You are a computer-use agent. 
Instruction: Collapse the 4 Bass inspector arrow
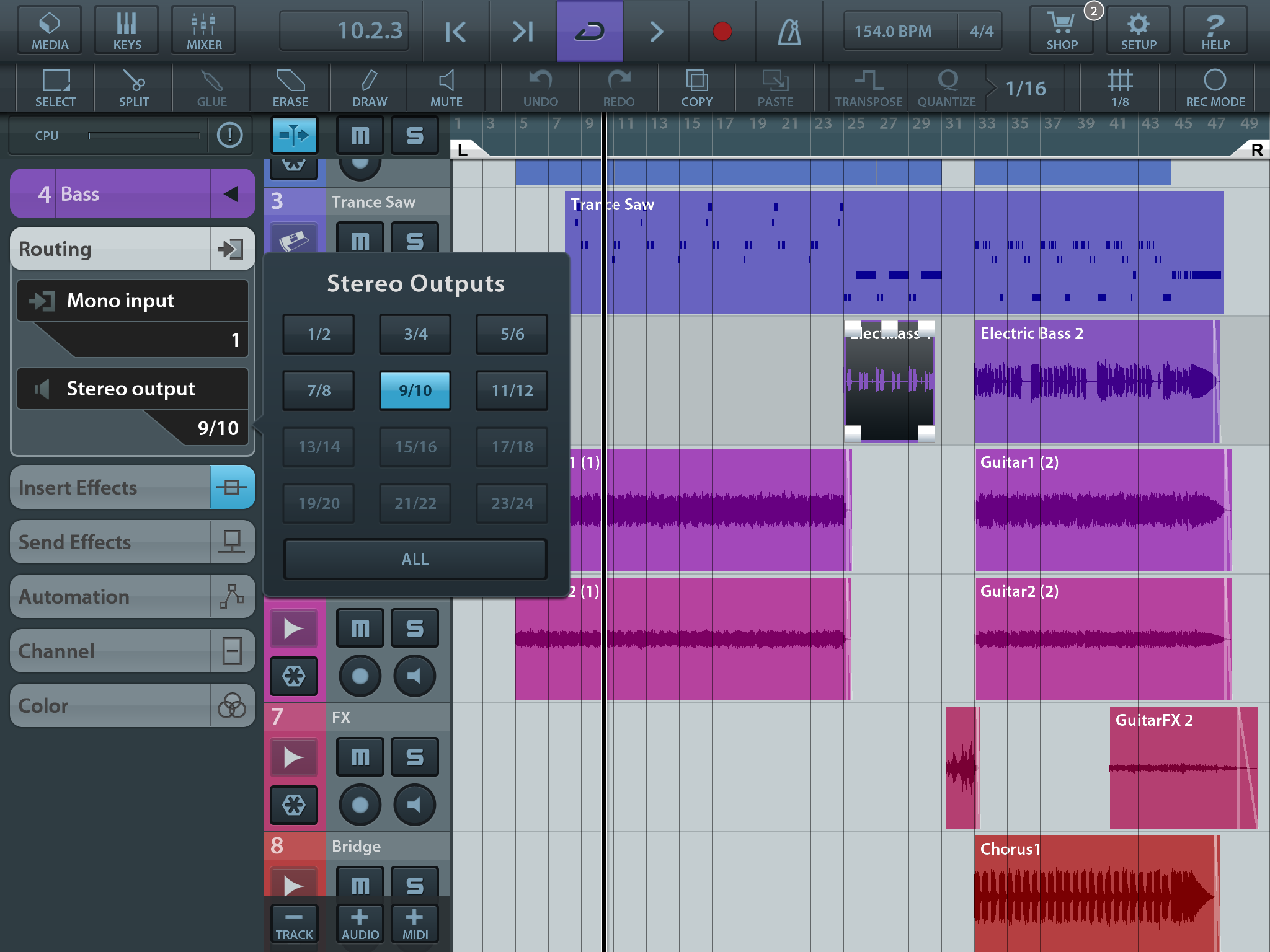(x=232, y=194)
